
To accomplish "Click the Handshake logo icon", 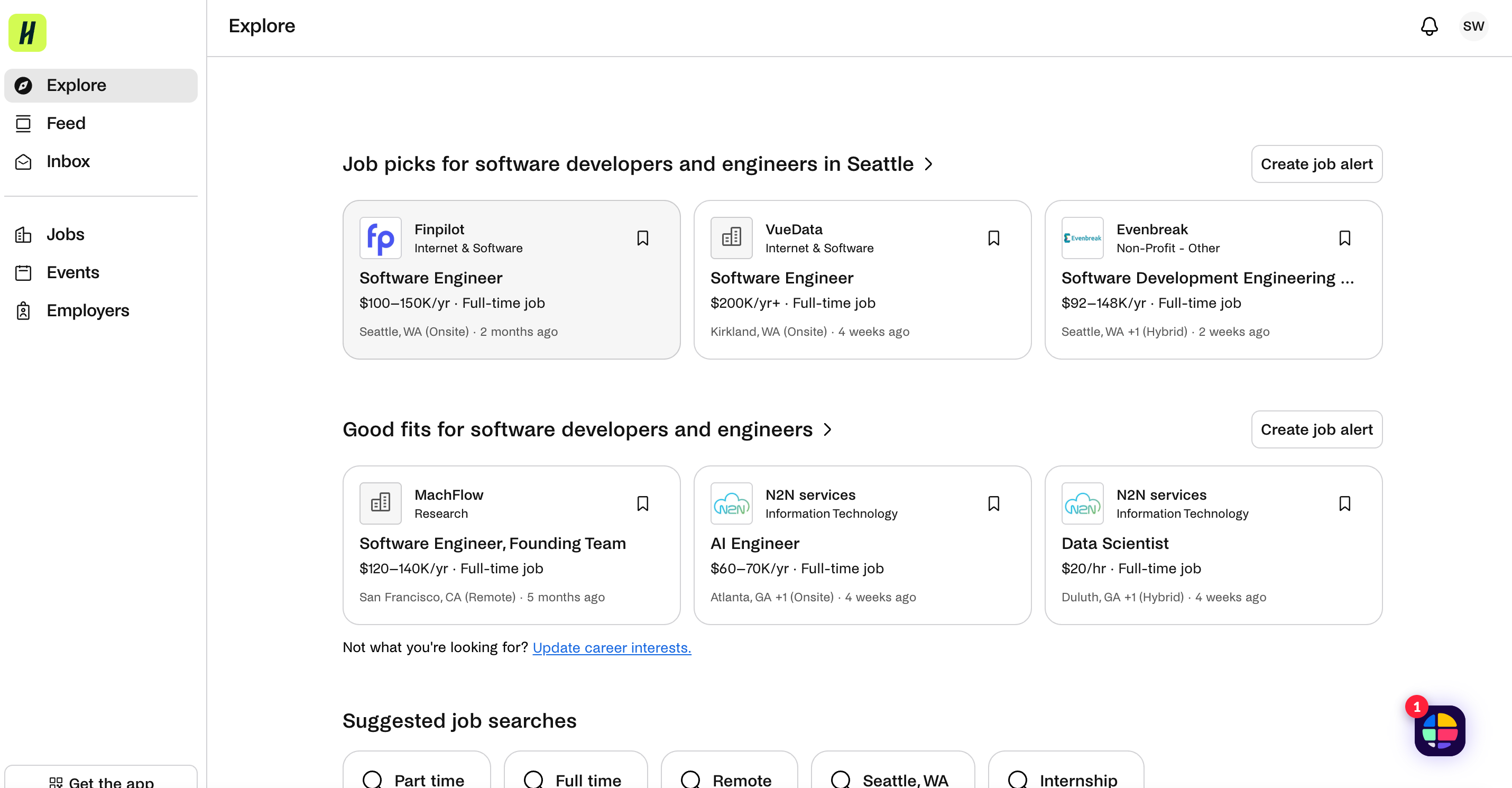I will (x=27, y=32).
